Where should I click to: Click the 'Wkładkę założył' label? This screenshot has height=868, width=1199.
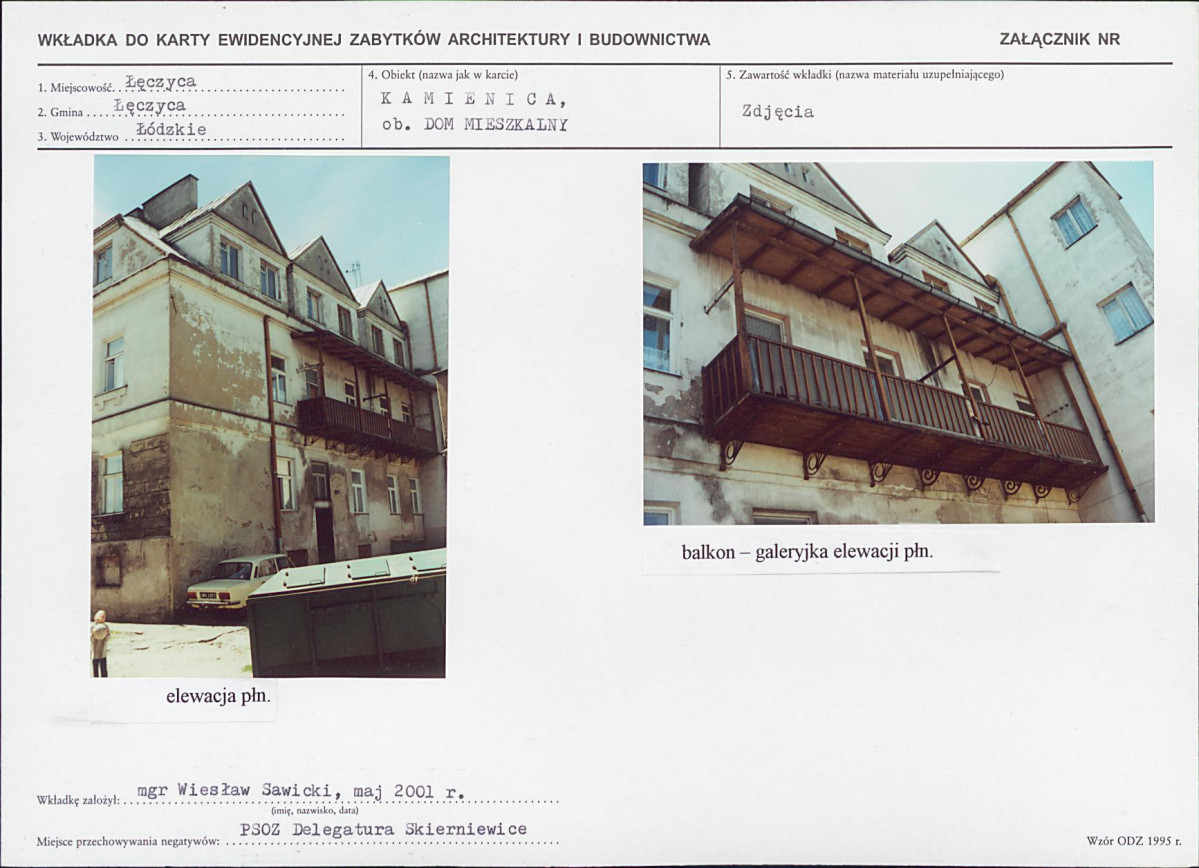pos(77,801)
